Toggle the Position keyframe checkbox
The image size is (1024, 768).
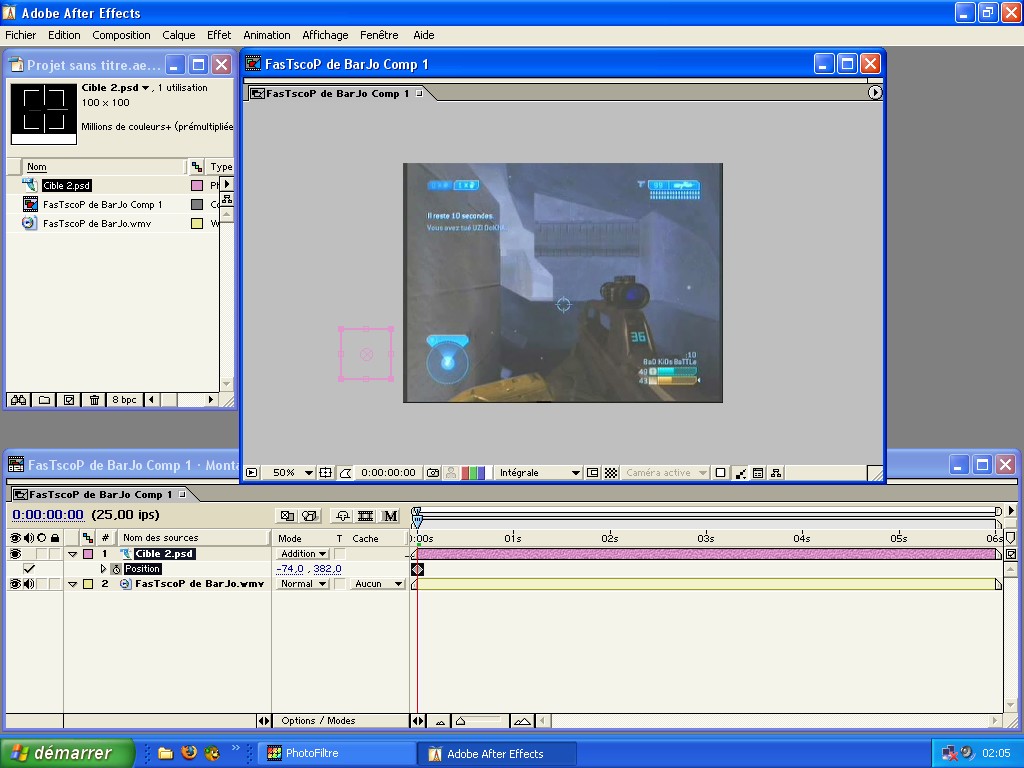coord(29,569)
